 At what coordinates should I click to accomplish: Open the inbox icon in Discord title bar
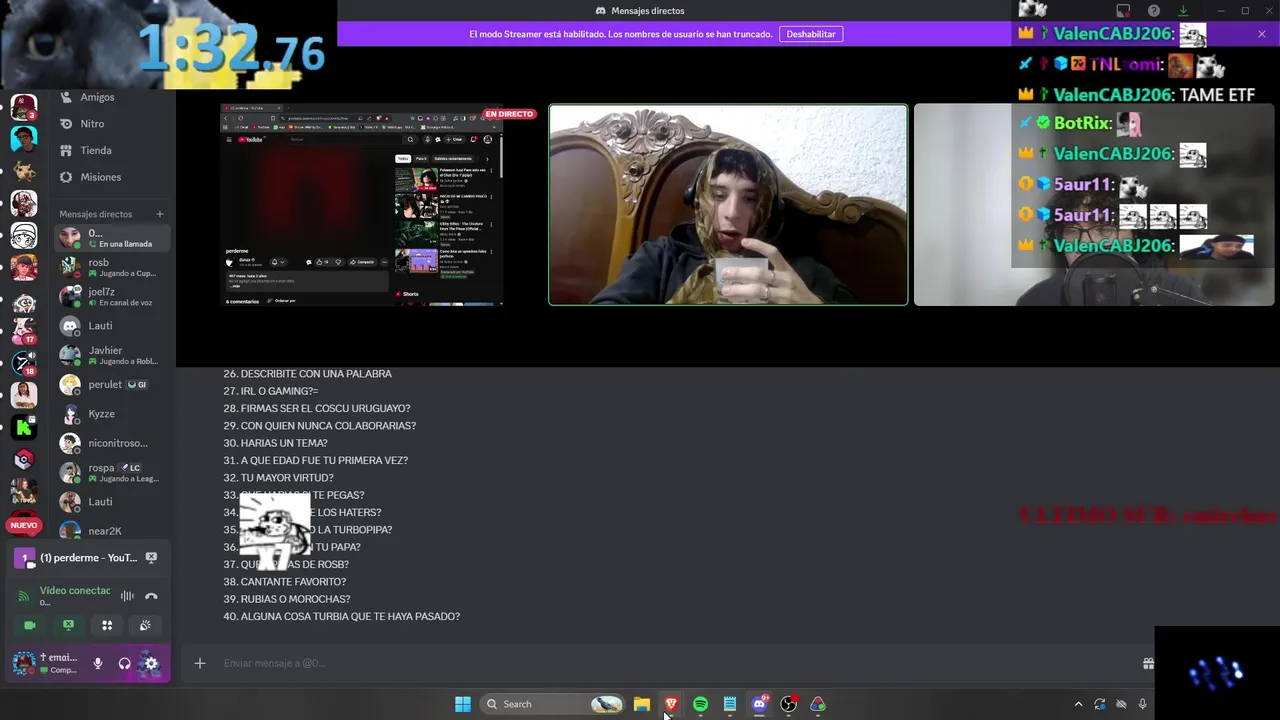pyautogui.click(x=1124, y=11)
